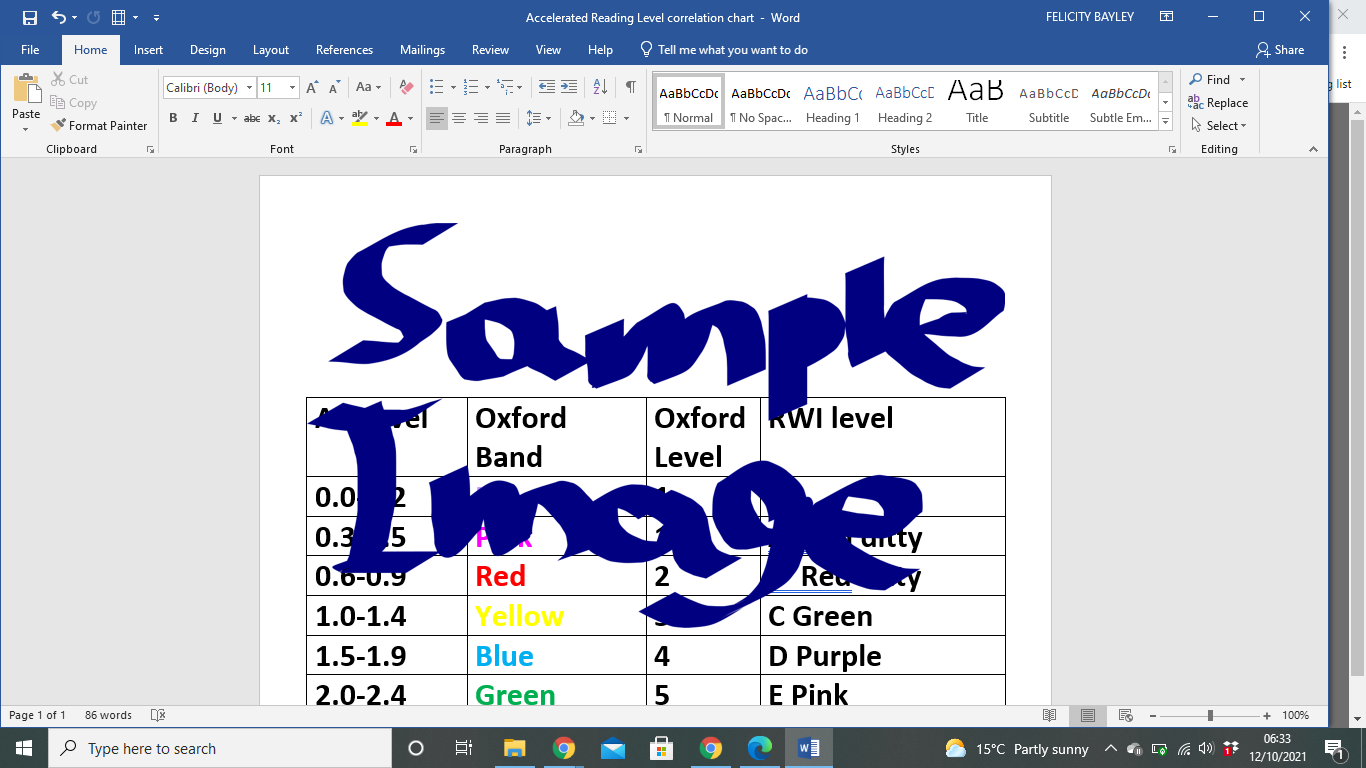Viewport: 1366px width, 768px height.
Task: Click the Format Painter brush icon
Action: [58, 126]
